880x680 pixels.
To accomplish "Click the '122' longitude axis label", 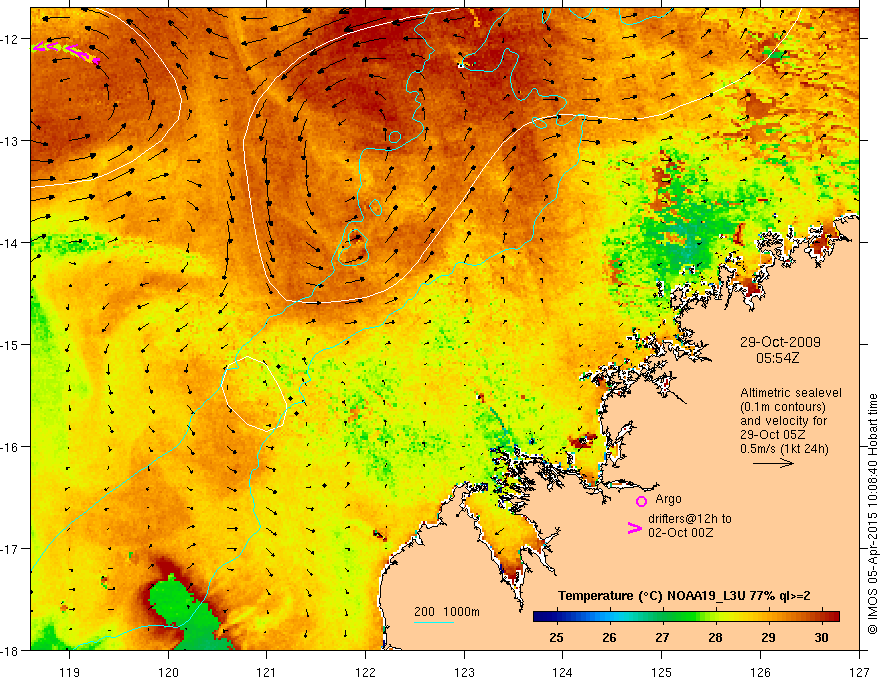I will click(365, 672).
